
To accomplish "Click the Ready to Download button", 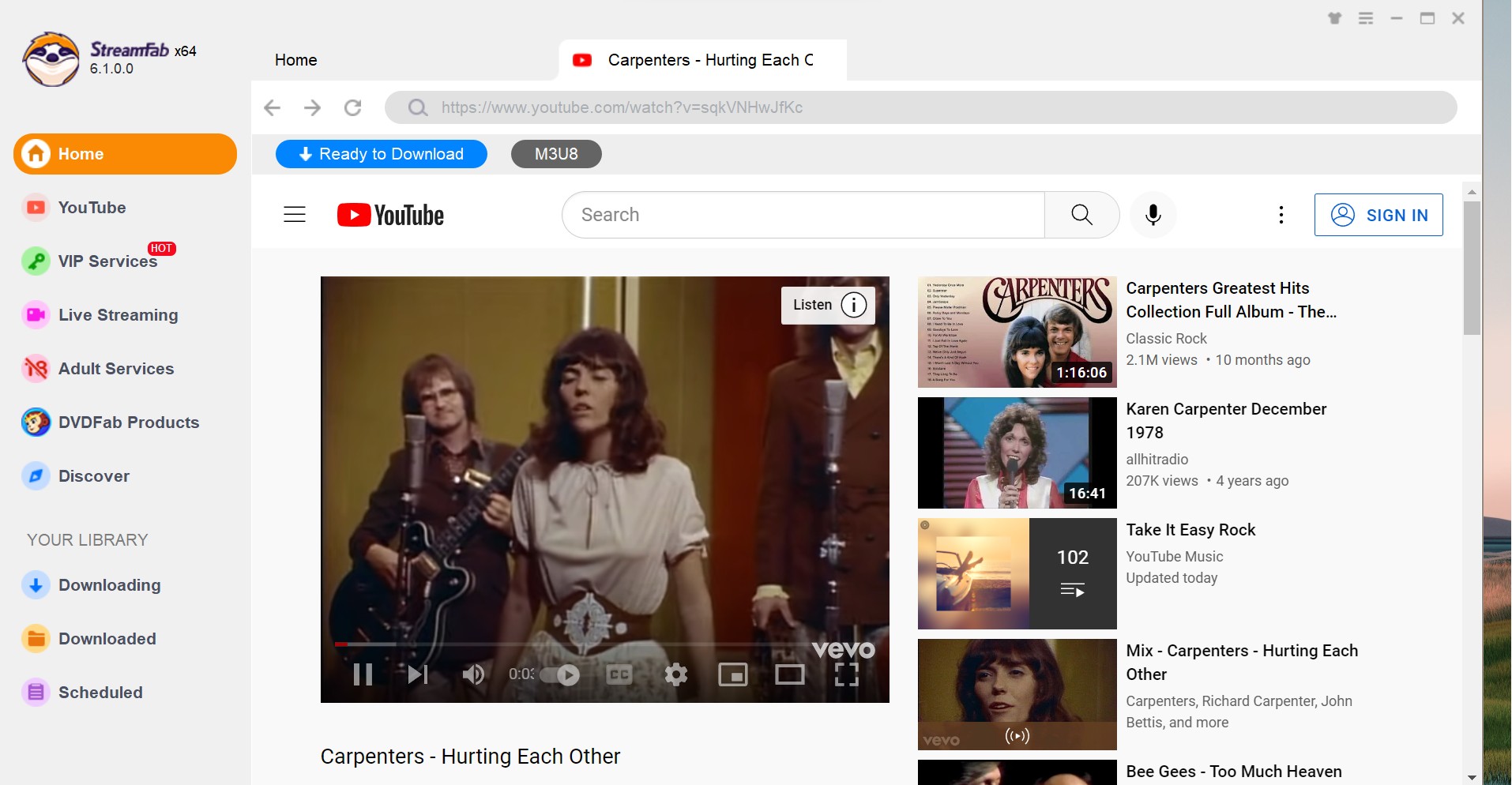I will [382, 154].
